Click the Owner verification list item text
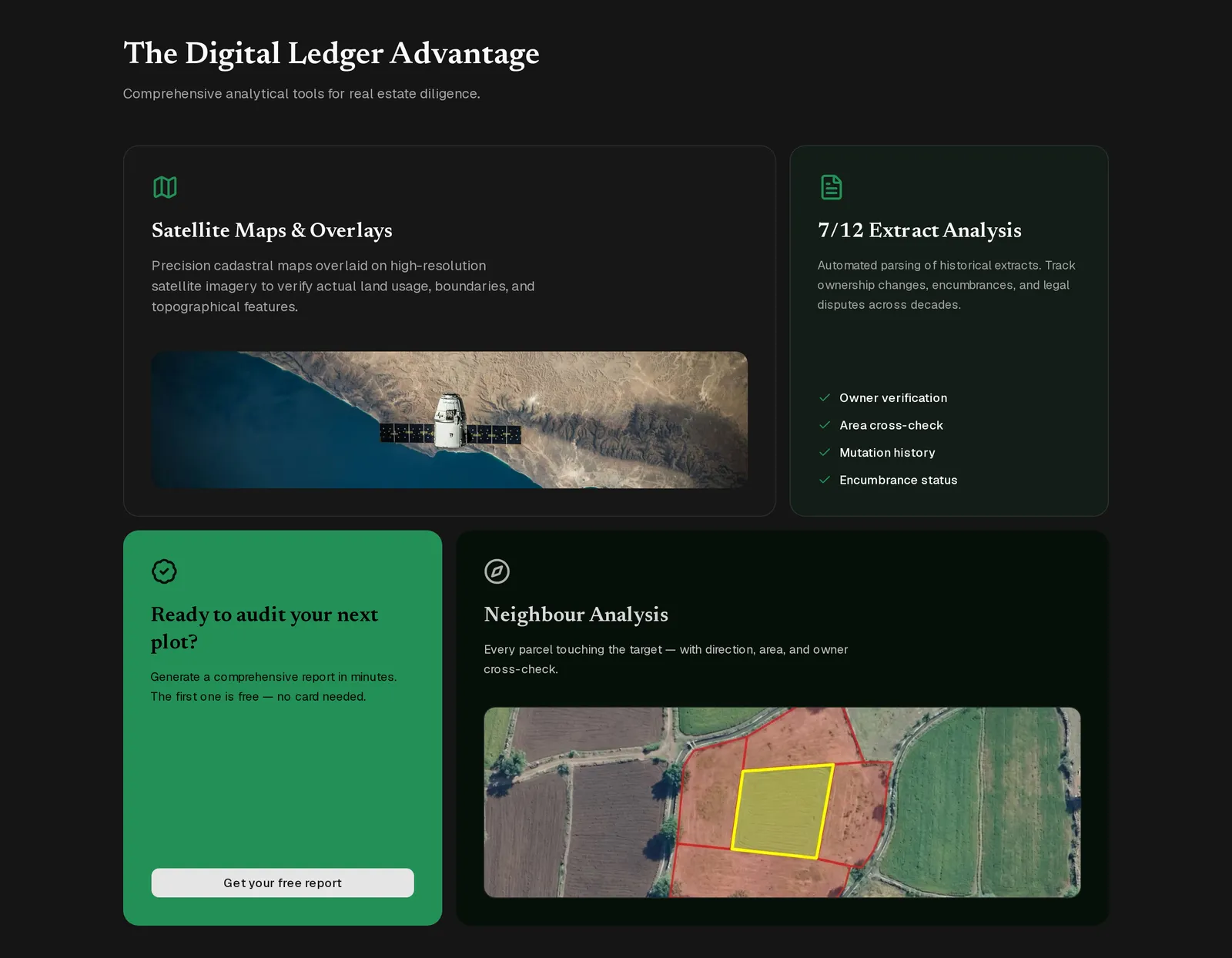The width and height of the screenshot is (1232, 958). tap(893, 398)
